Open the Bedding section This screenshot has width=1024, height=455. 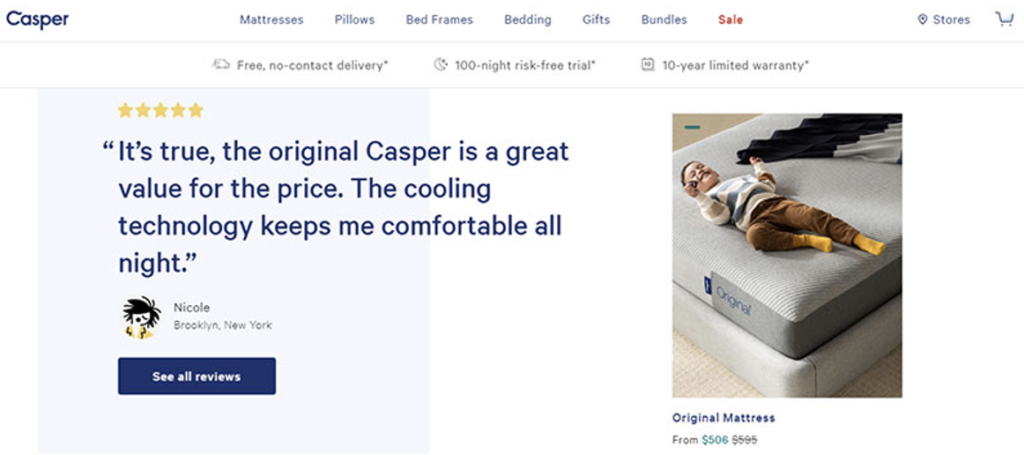528,20
